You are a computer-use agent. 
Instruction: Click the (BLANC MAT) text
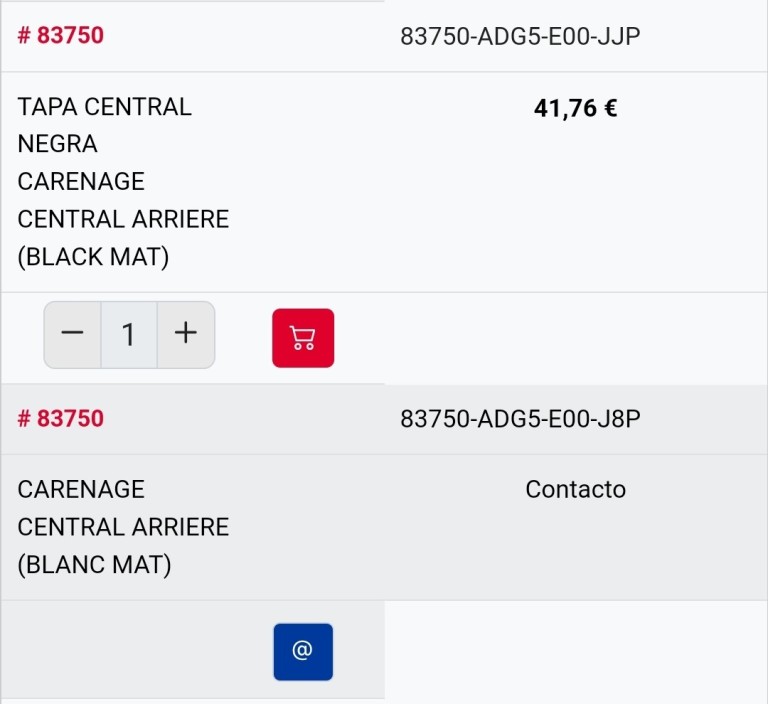94,565
